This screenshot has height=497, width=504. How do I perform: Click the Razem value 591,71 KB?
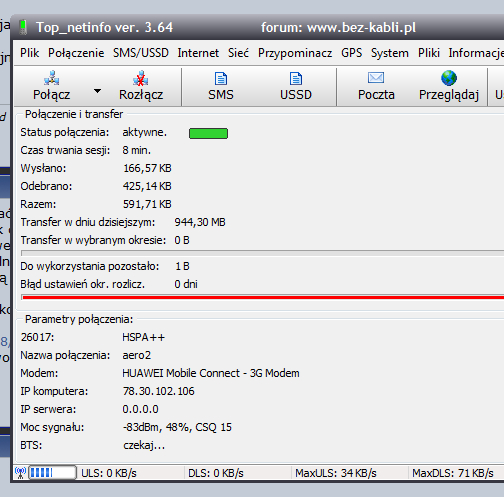147,204
